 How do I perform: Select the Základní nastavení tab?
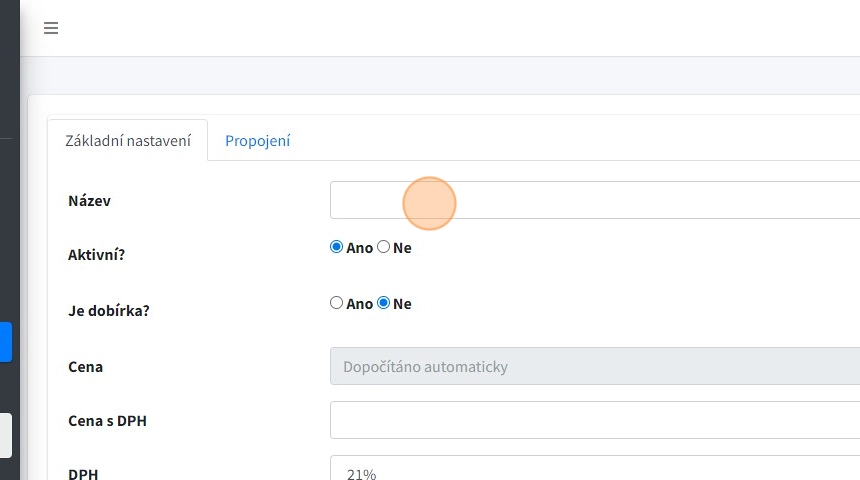pyautogui.click(x=128, y=141)
